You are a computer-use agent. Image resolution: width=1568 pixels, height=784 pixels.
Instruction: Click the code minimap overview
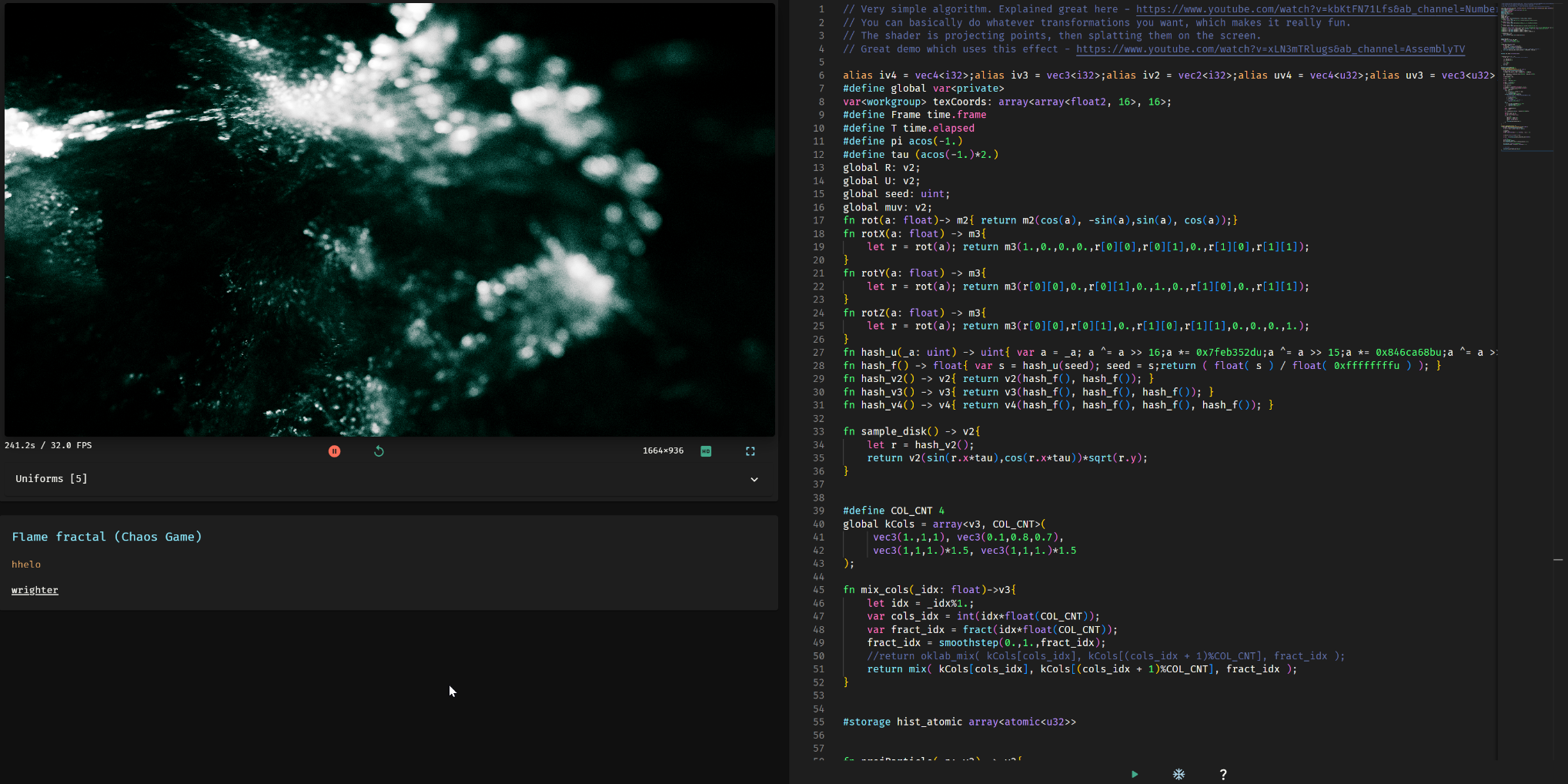click(x=1527, y=77)
